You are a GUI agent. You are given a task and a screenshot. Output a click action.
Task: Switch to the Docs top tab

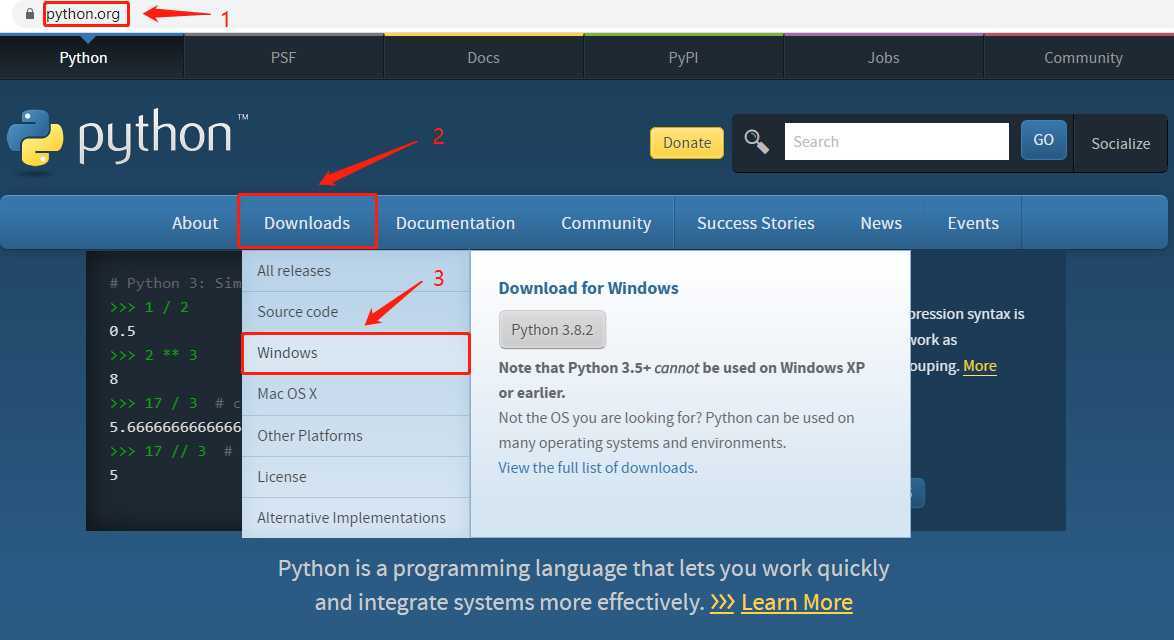(x=483, y=58)
